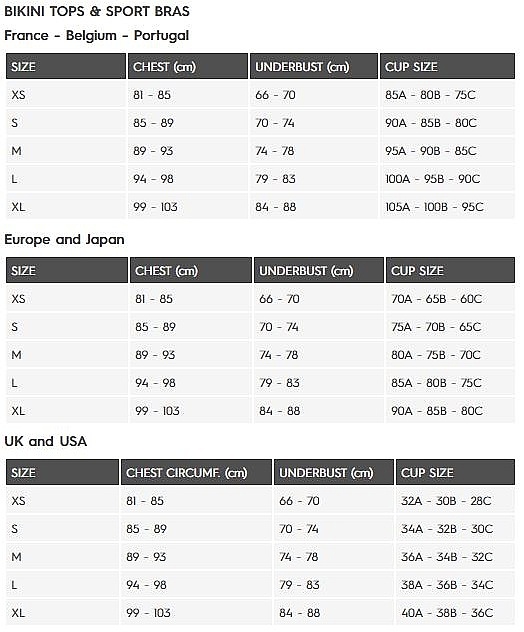Click cup size 80A - 75B - 70C
The width and height of the screenshot is (524, 632).
(436, 355)
